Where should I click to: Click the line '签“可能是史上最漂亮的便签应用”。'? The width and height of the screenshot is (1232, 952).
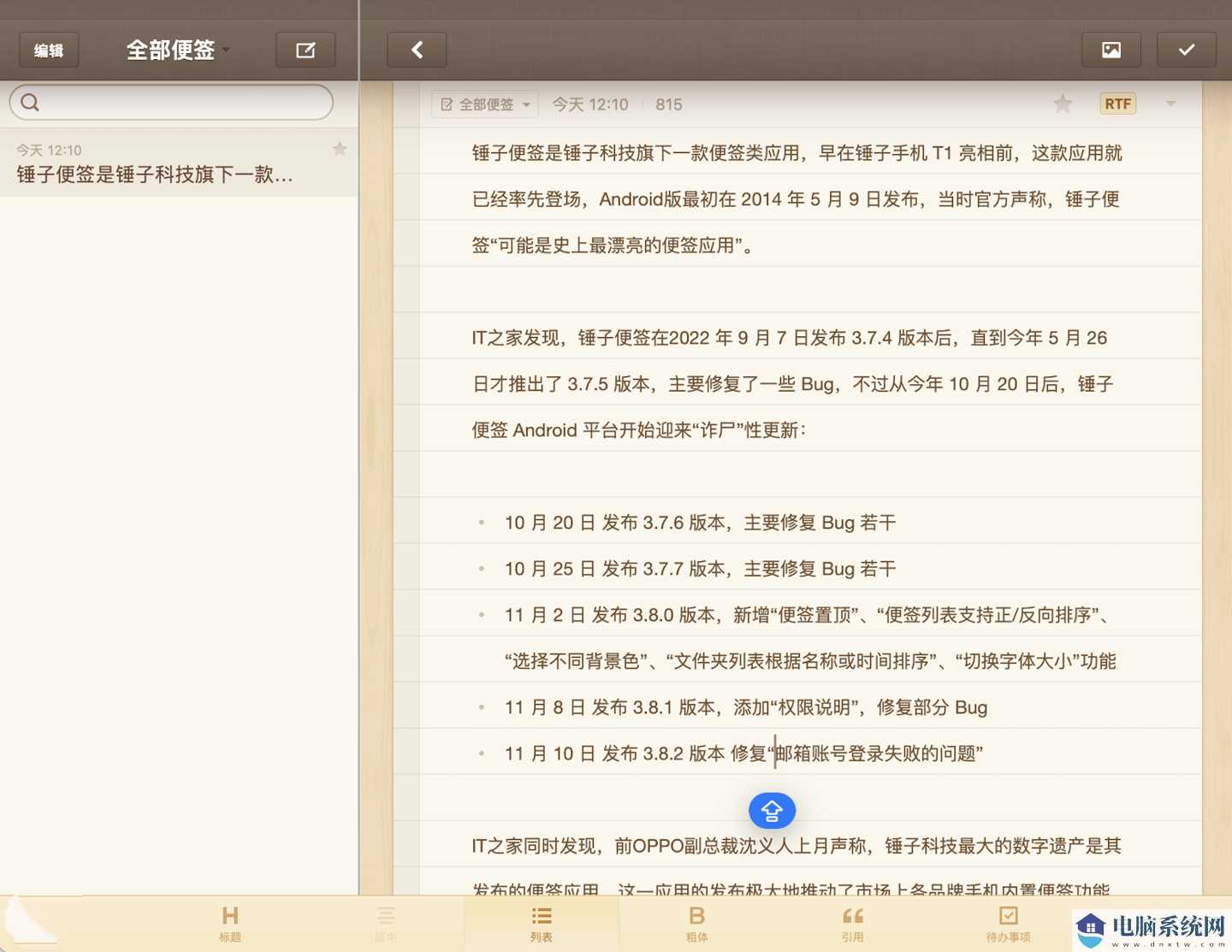[614, 245]
